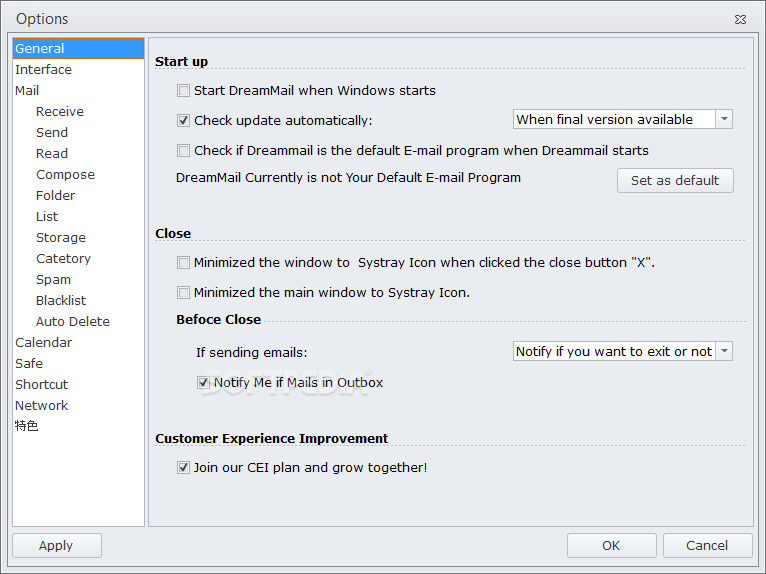
Task: Select Interface in the options list
Action: 43,69
